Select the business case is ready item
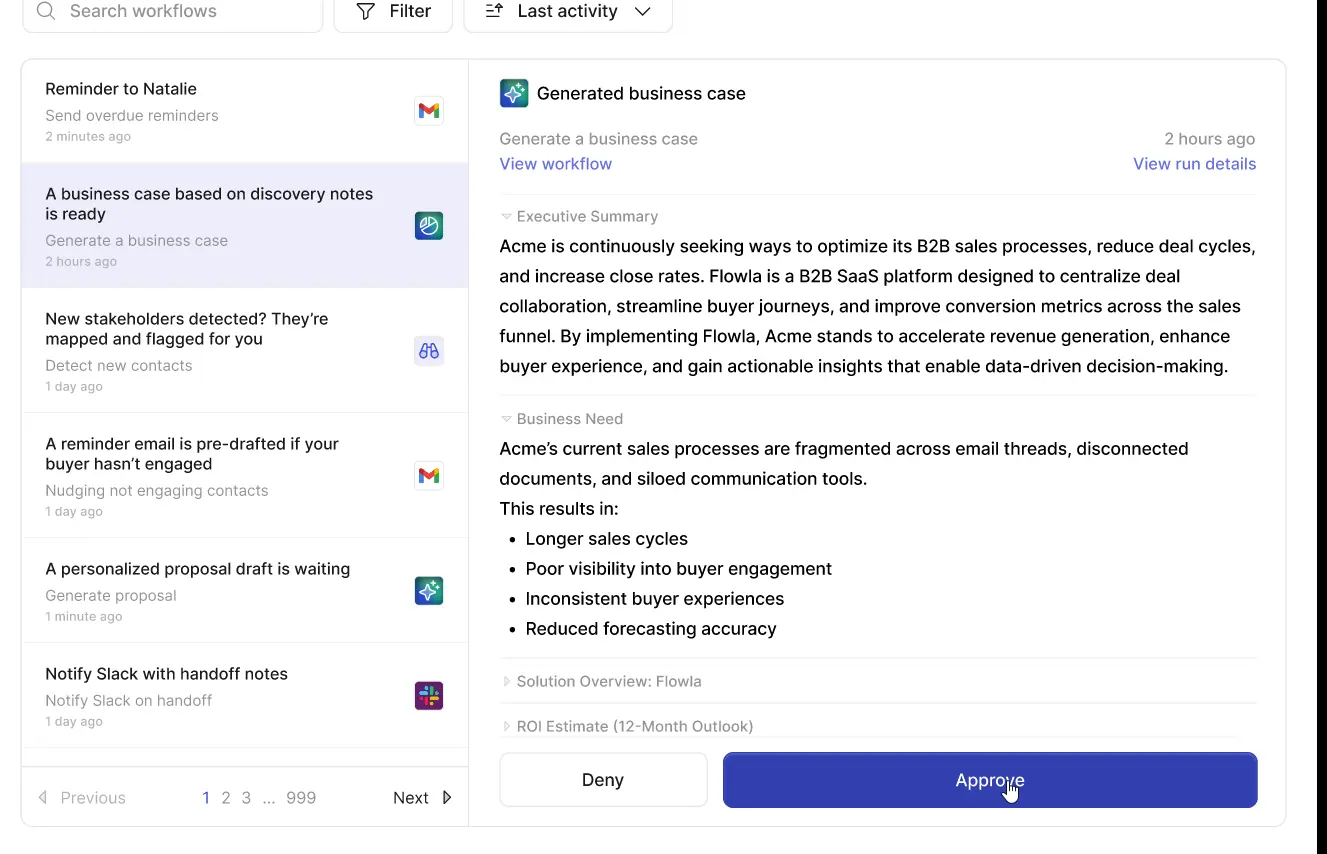This screenshot has width=1327, height=854. 245,226
